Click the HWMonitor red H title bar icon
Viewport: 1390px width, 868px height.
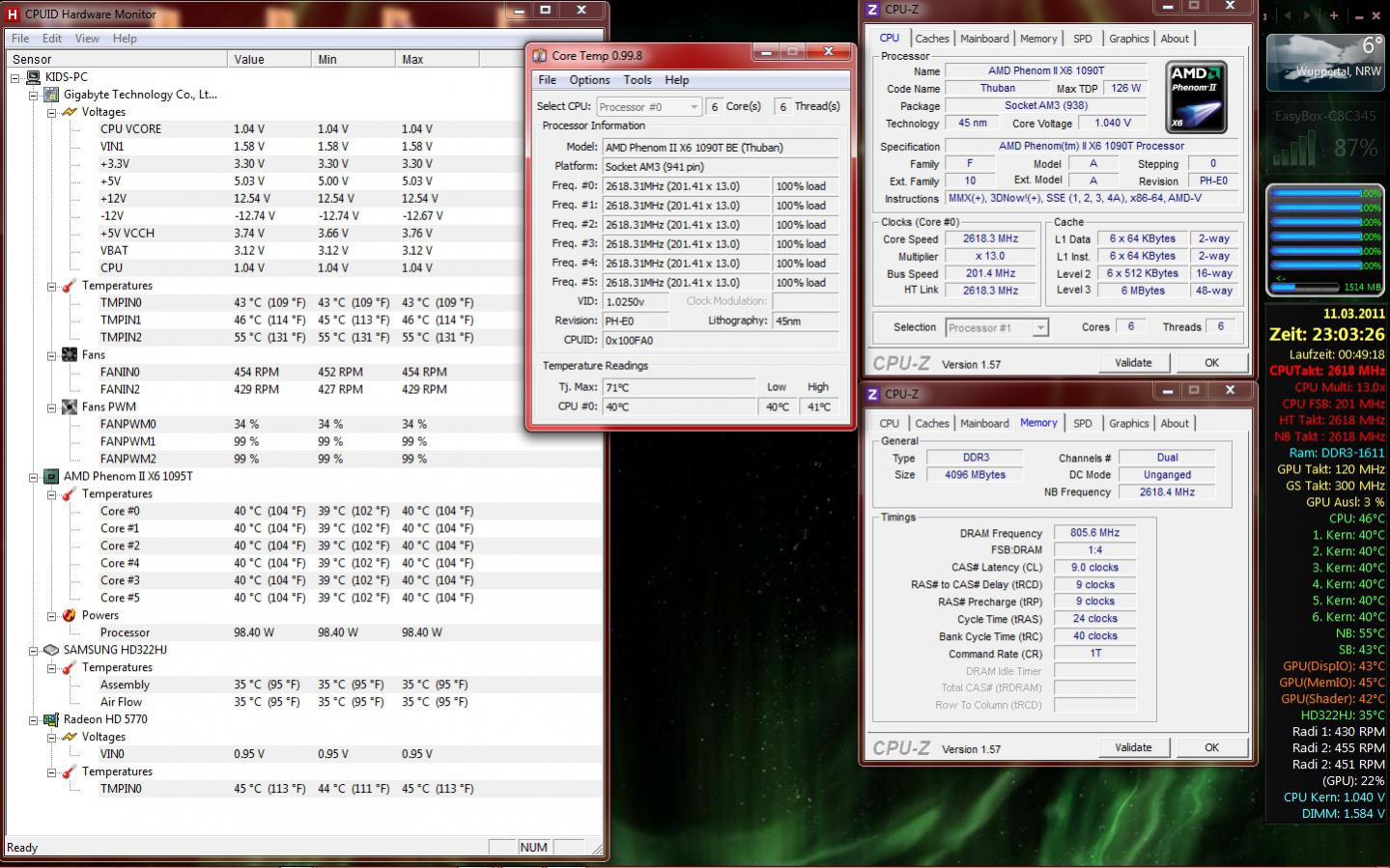13,14
